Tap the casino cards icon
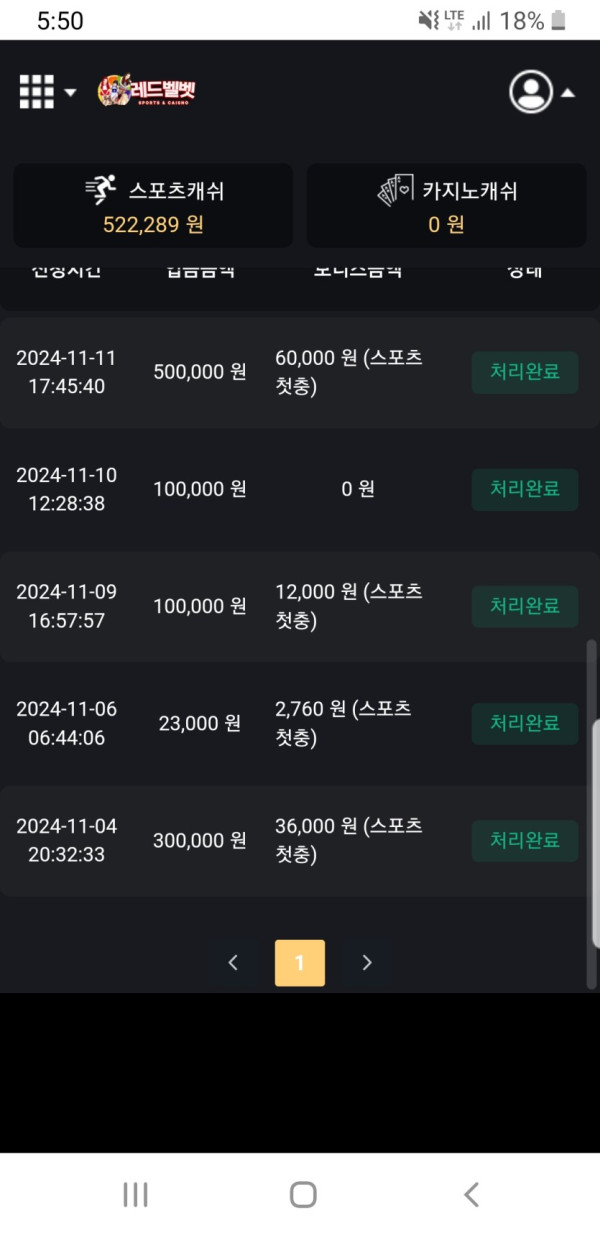Viewport: 600px width, 1233px height. point(395,190)
